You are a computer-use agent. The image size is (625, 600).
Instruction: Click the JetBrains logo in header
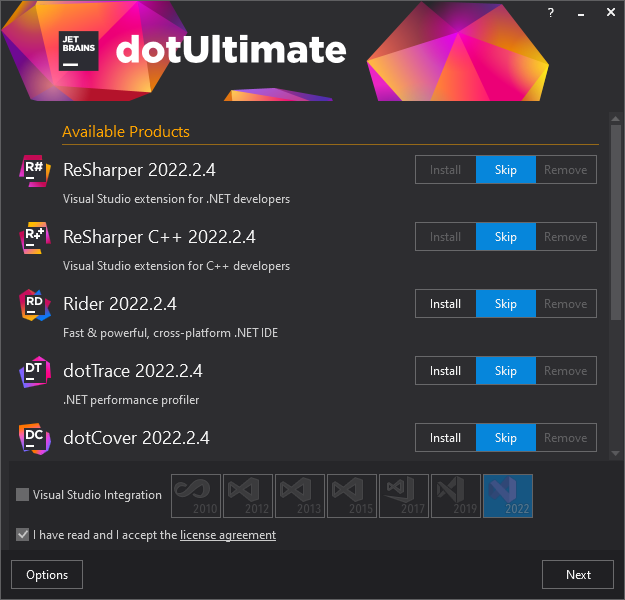79,51
